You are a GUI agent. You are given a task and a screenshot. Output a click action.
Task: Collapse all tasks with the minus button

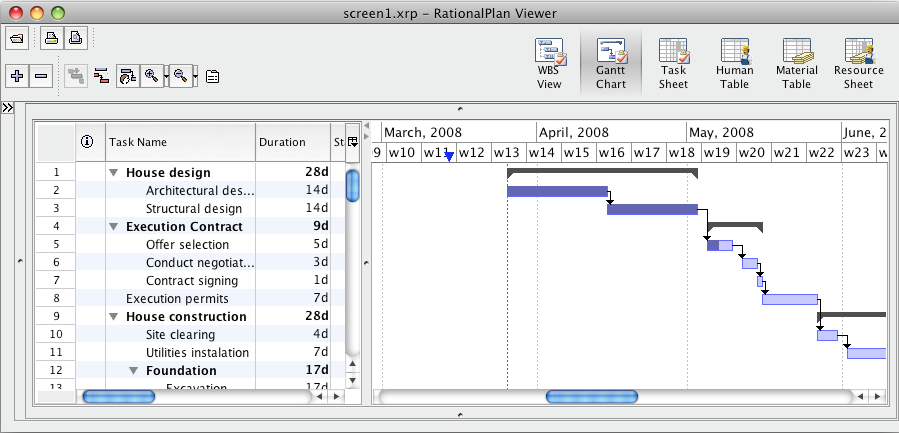[41, 76]
